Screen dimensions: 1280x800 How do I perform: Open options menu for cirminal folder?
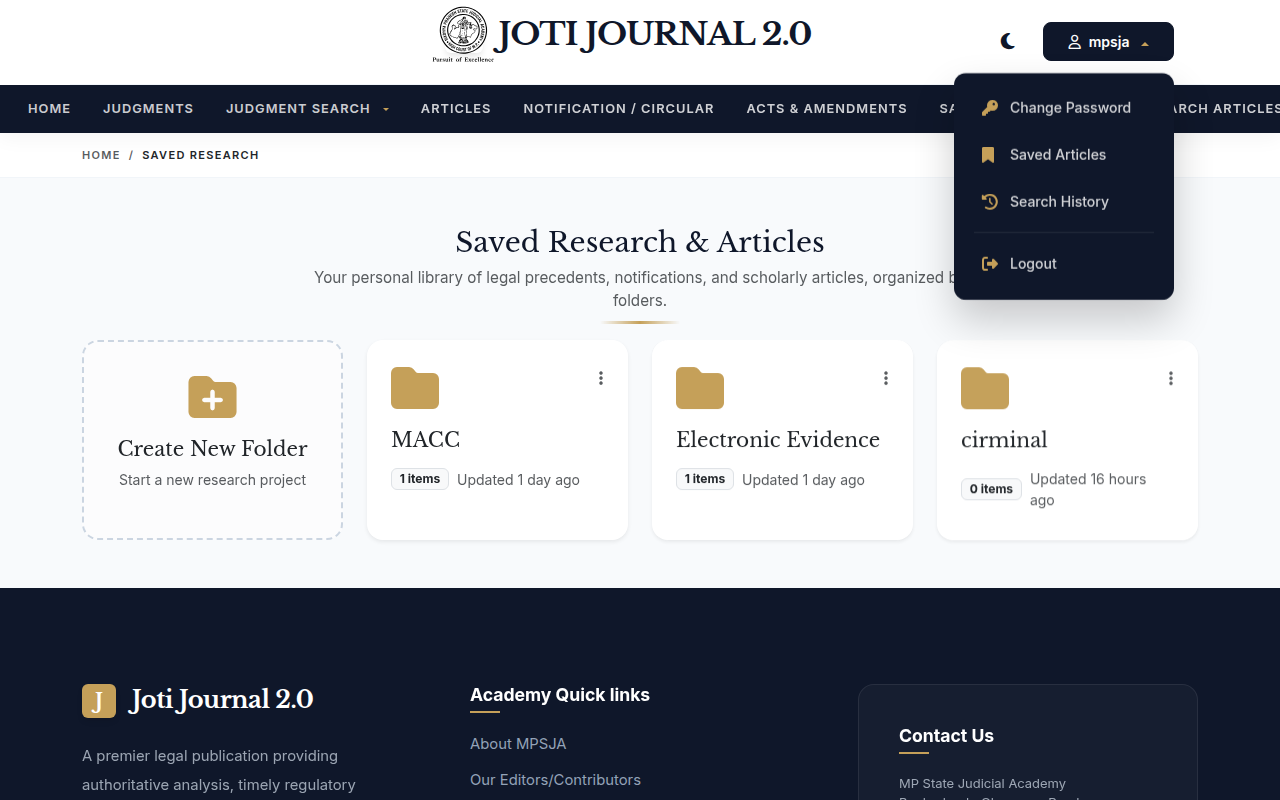pyautogui.click(x=1171, y=378)
